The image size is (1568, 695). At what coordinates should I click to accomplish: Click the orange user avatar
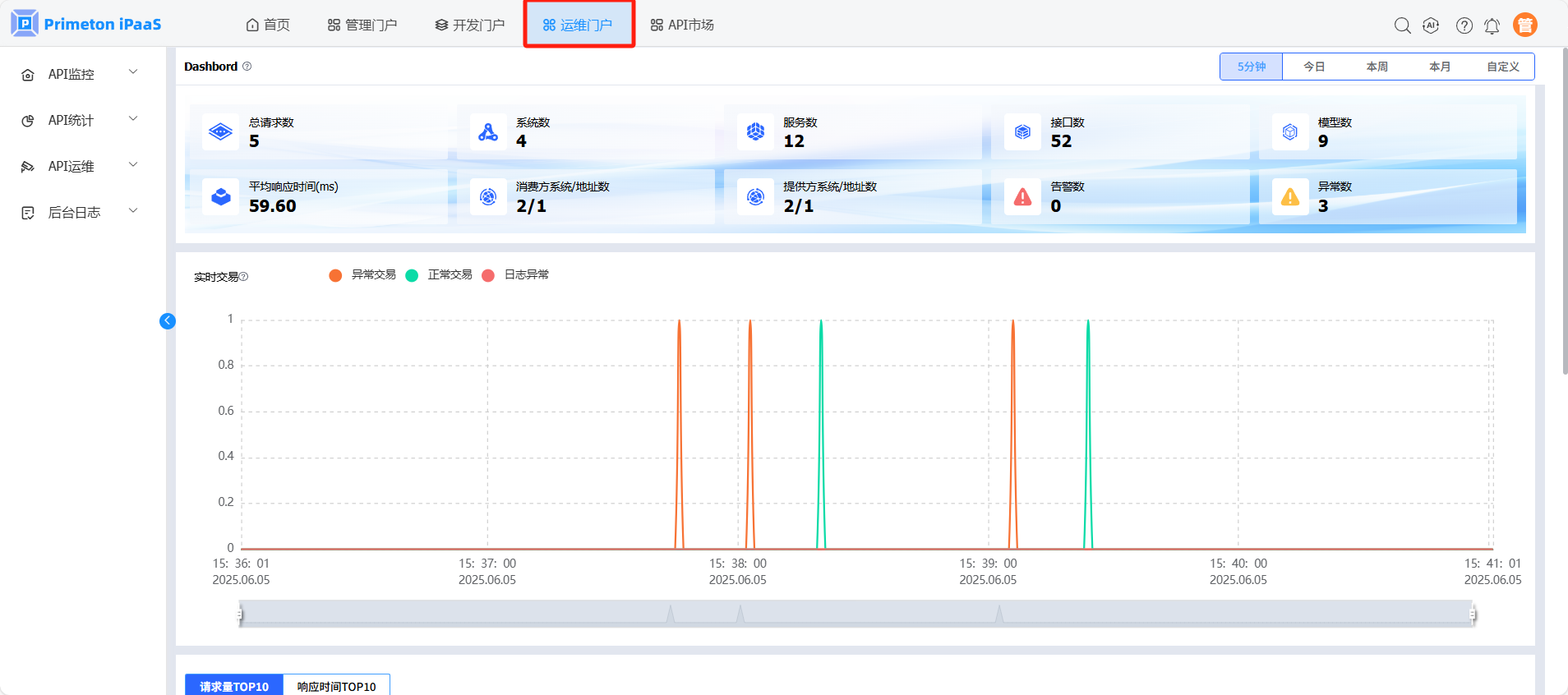pos(1524,25)
